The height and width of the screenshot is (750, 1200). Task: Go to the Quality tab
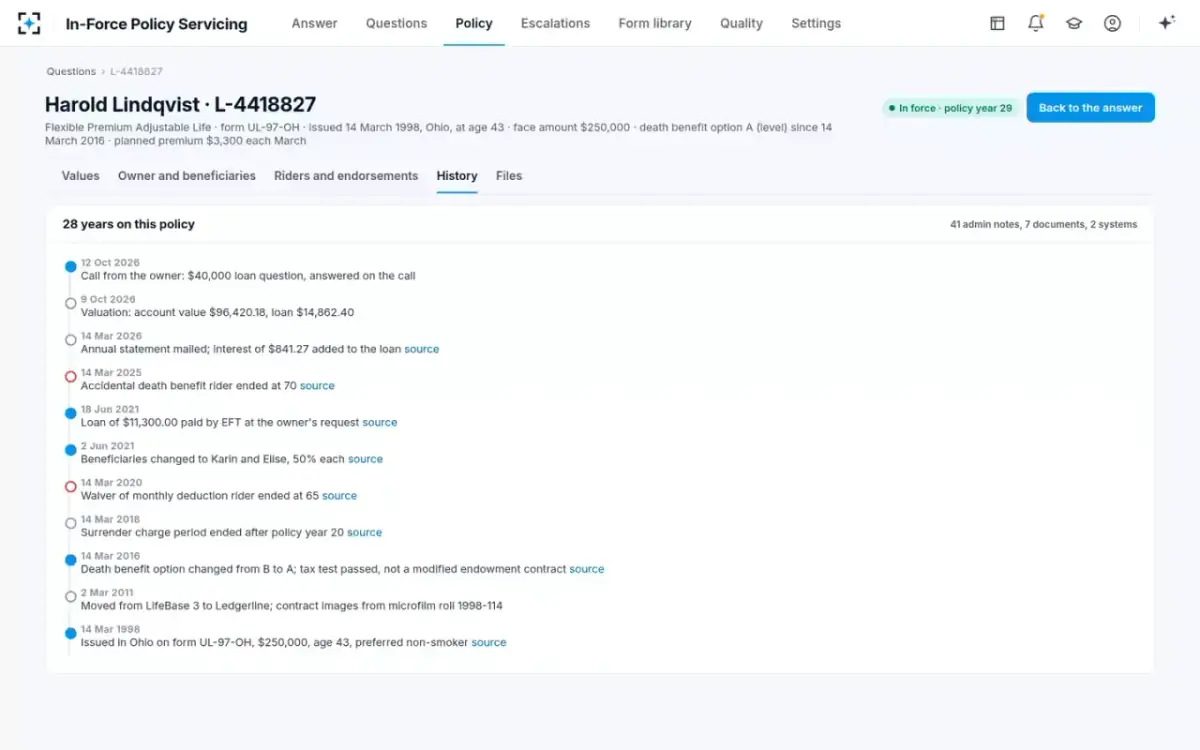click(x=741, y=23)
